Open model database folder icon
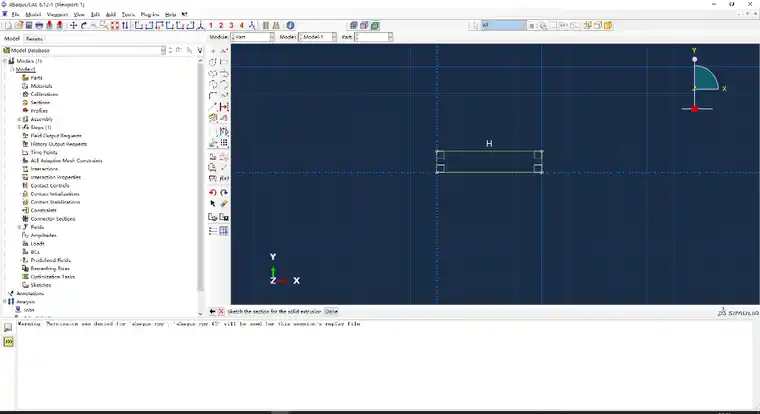The width and height of the screenshot is (760, 414). click(18, 25)
